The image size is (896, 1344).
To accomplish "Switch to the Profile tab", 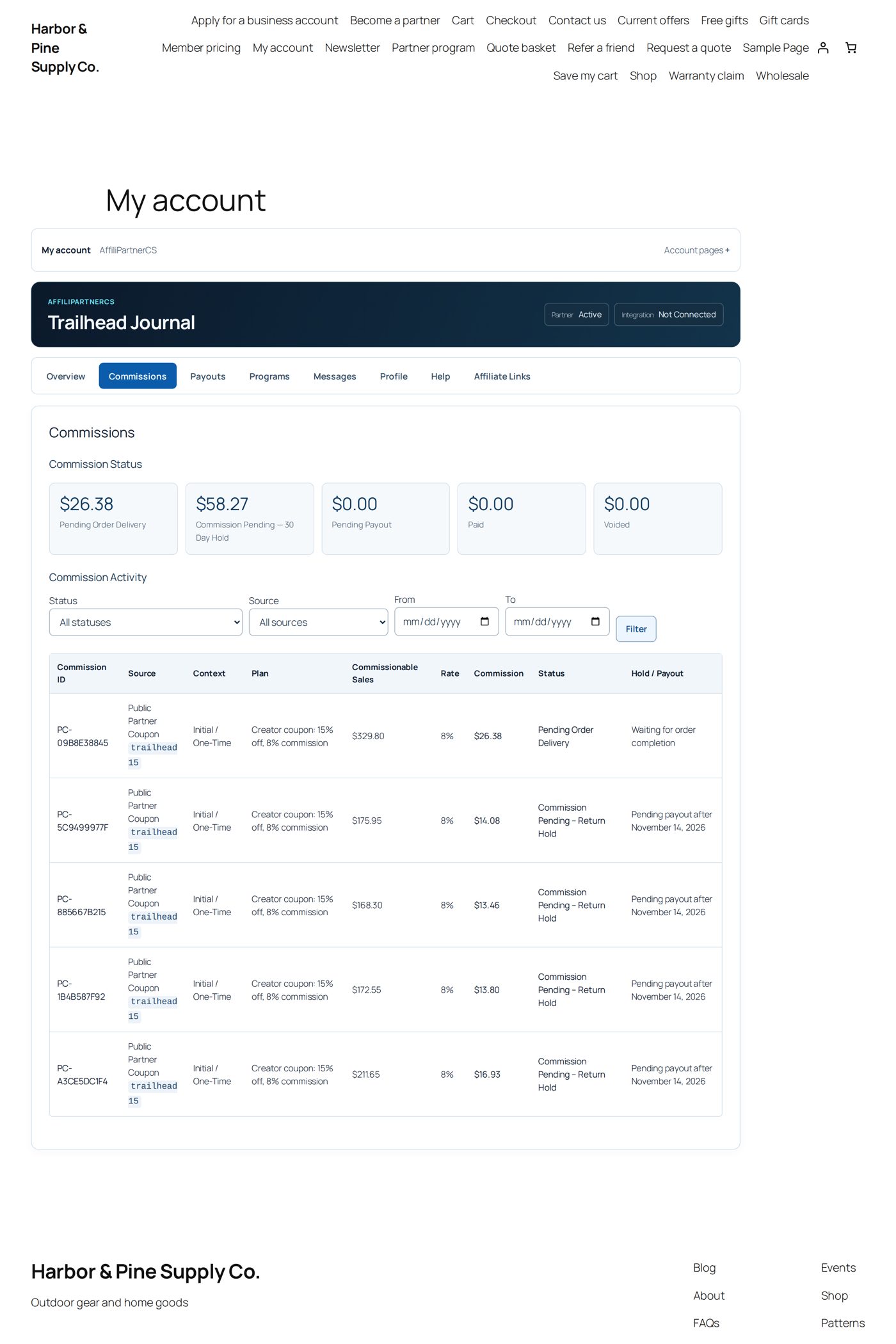I will (x=394, y=376).
